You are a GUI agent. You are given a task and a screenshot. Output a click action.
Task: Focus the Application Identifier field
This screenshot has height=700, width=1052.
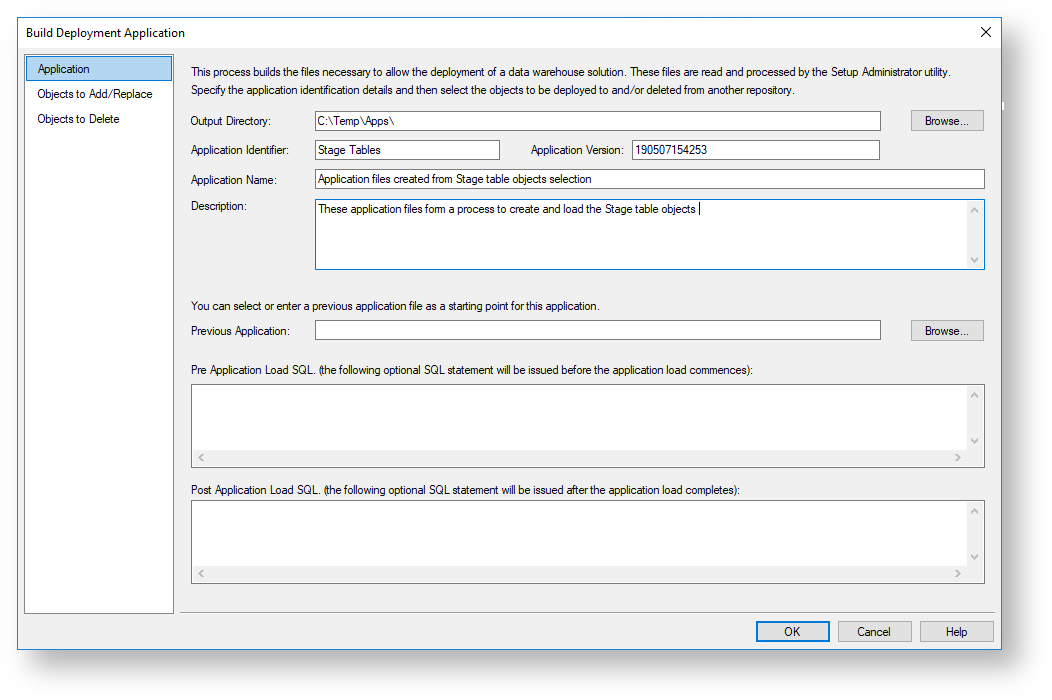[407, 150]
